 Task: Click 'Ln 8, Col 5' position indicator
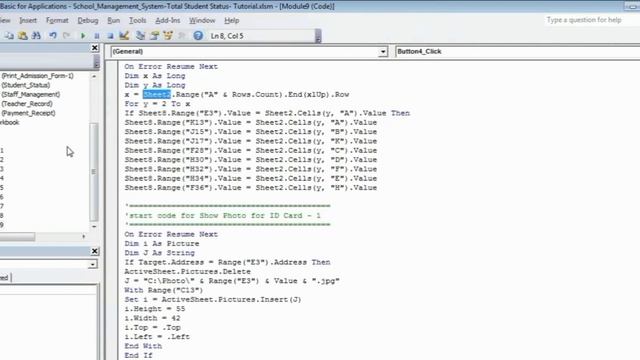tap(227, 36)
